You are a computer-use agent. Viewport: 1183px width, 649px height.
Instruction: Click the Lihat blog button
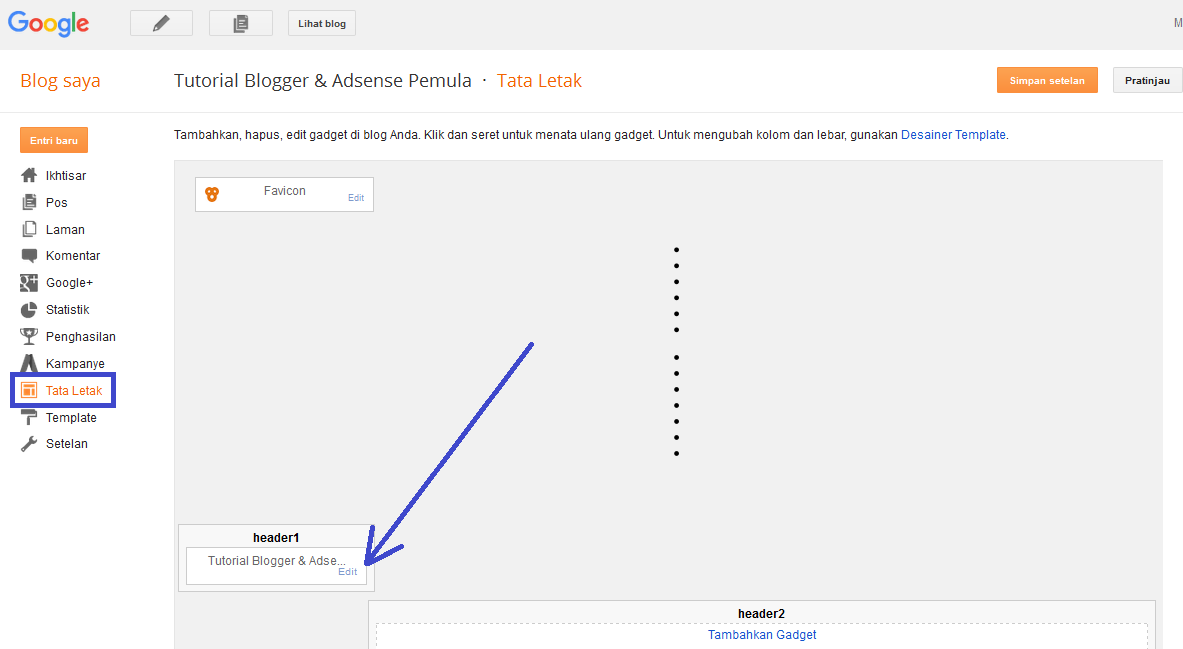pyautogui.click(x=322, y=23)
